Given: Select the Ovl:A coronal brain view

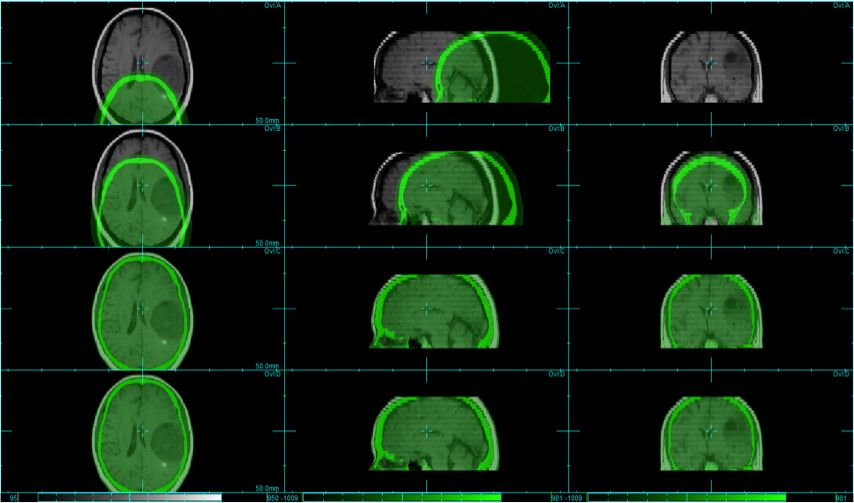Looking at the screenshot, I should (x=711, y=63).
